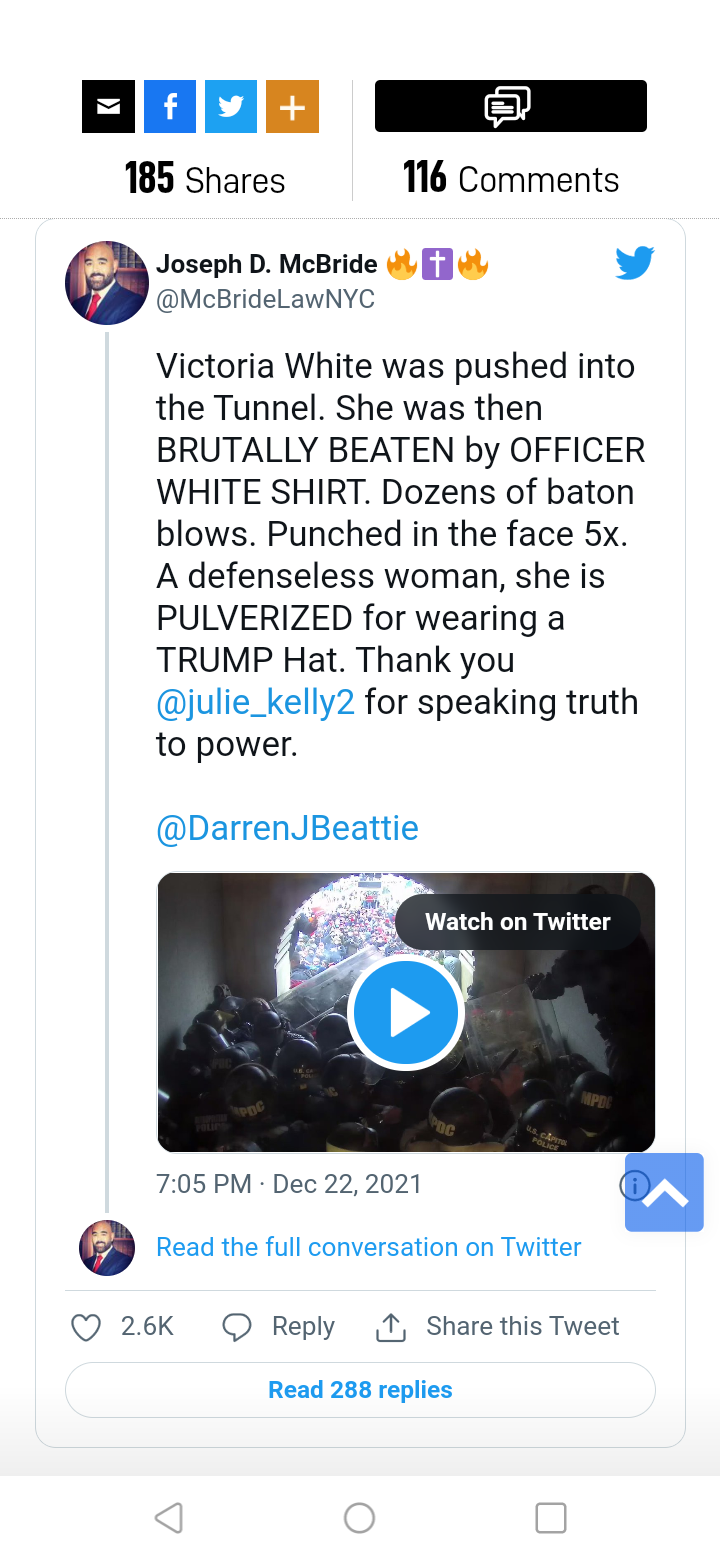This screenshot has height=1560, width=720.
Task: Open more sharing options plus icon
Action: pos(292,106)
